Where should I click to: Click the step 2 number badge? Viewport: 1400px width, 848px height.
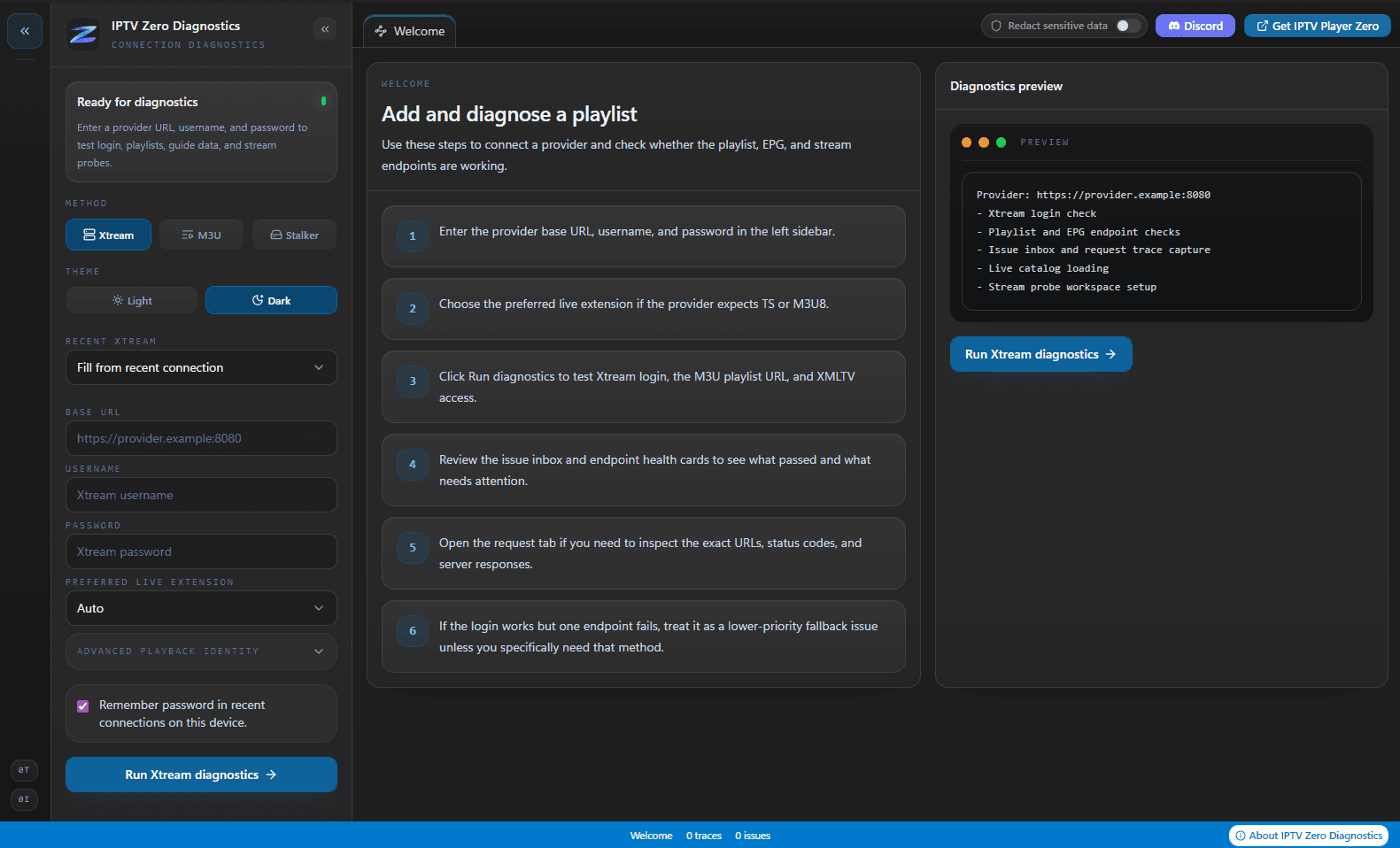coord(413,309)
